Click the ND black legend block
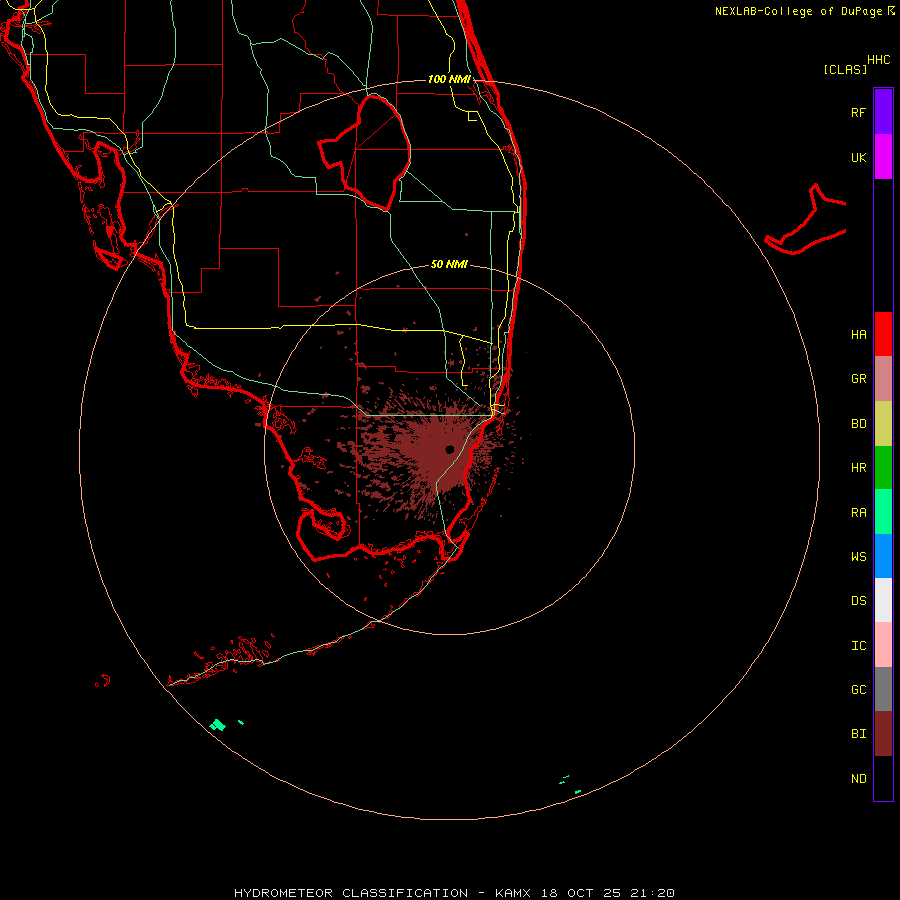This screenshot has height=900, width=900. [883, 778]
